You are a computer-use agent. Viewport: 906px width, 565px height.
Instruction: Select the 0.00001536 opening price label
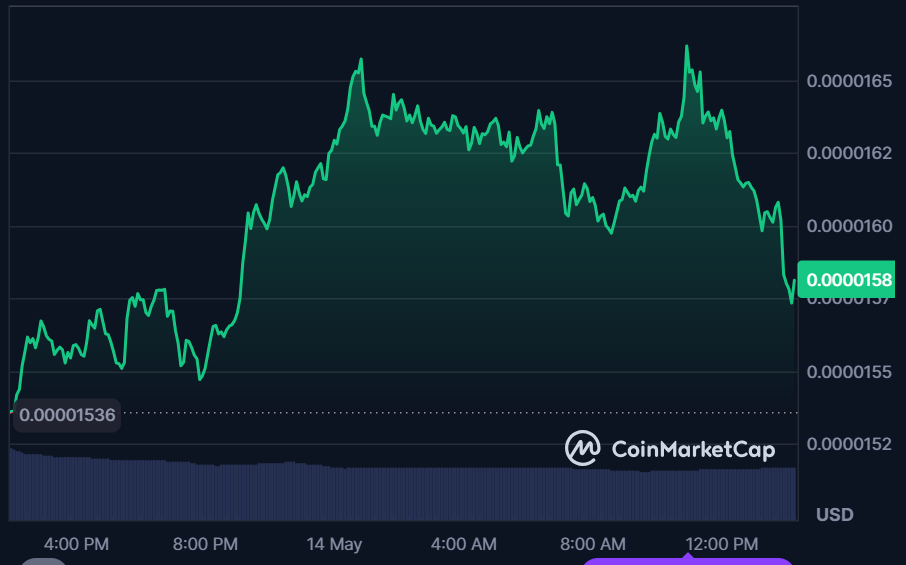coord(67,413)
